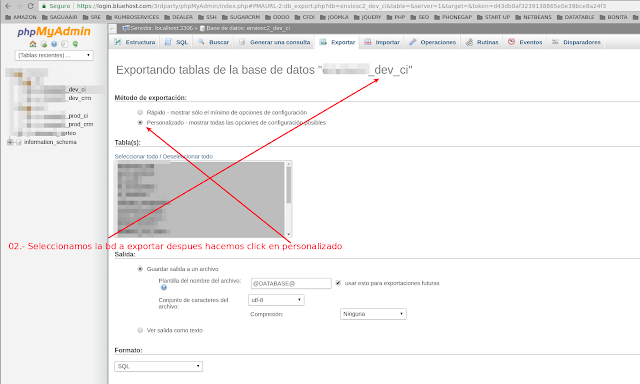640x384 pixels.
Task: Open the Operaciones tab
Action: point(433,42)
